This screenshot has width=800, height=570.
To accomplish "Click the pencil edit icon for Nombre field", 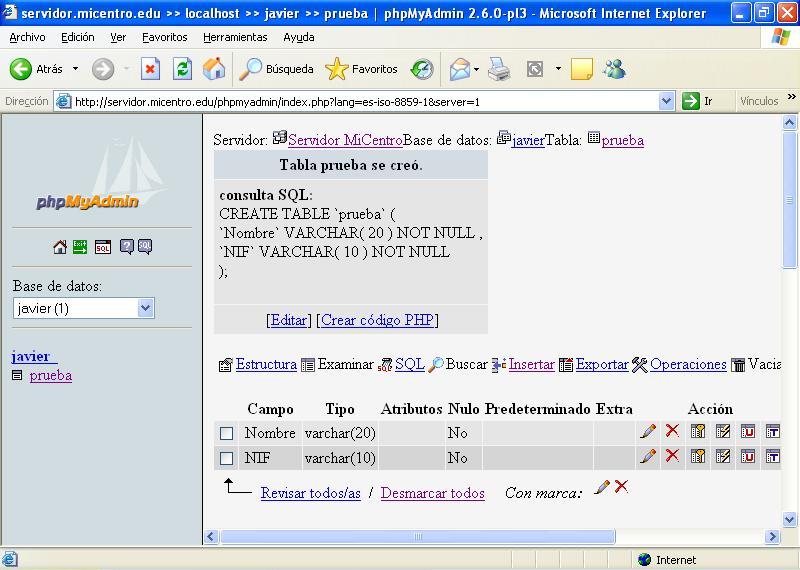I will 648,431.
